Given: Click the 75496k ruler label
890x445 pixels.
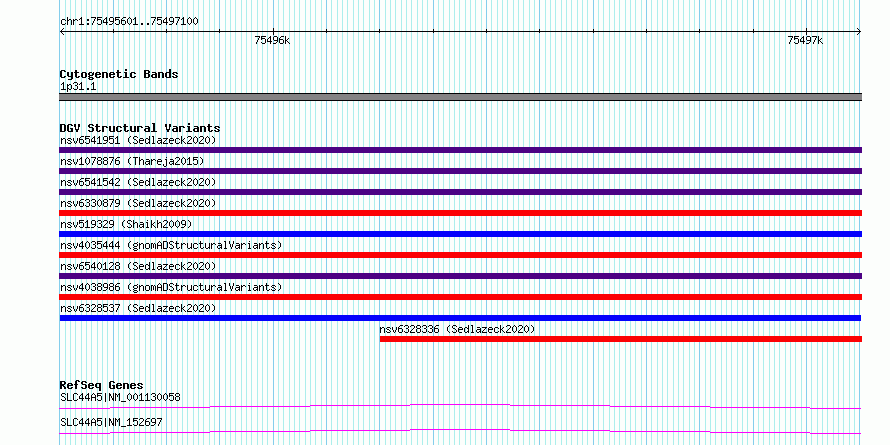Looking at the screenshot, I should [272, 40].
